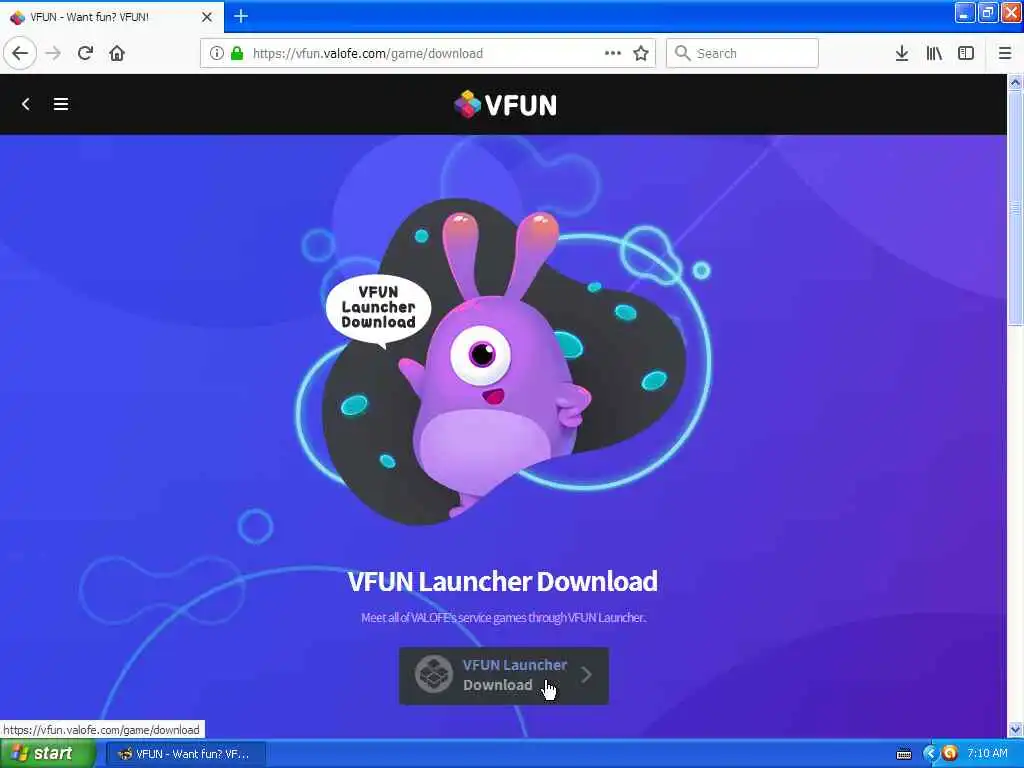Open the Windows Start button
This screenshot has width=1024, height=768.
point(47,754)
